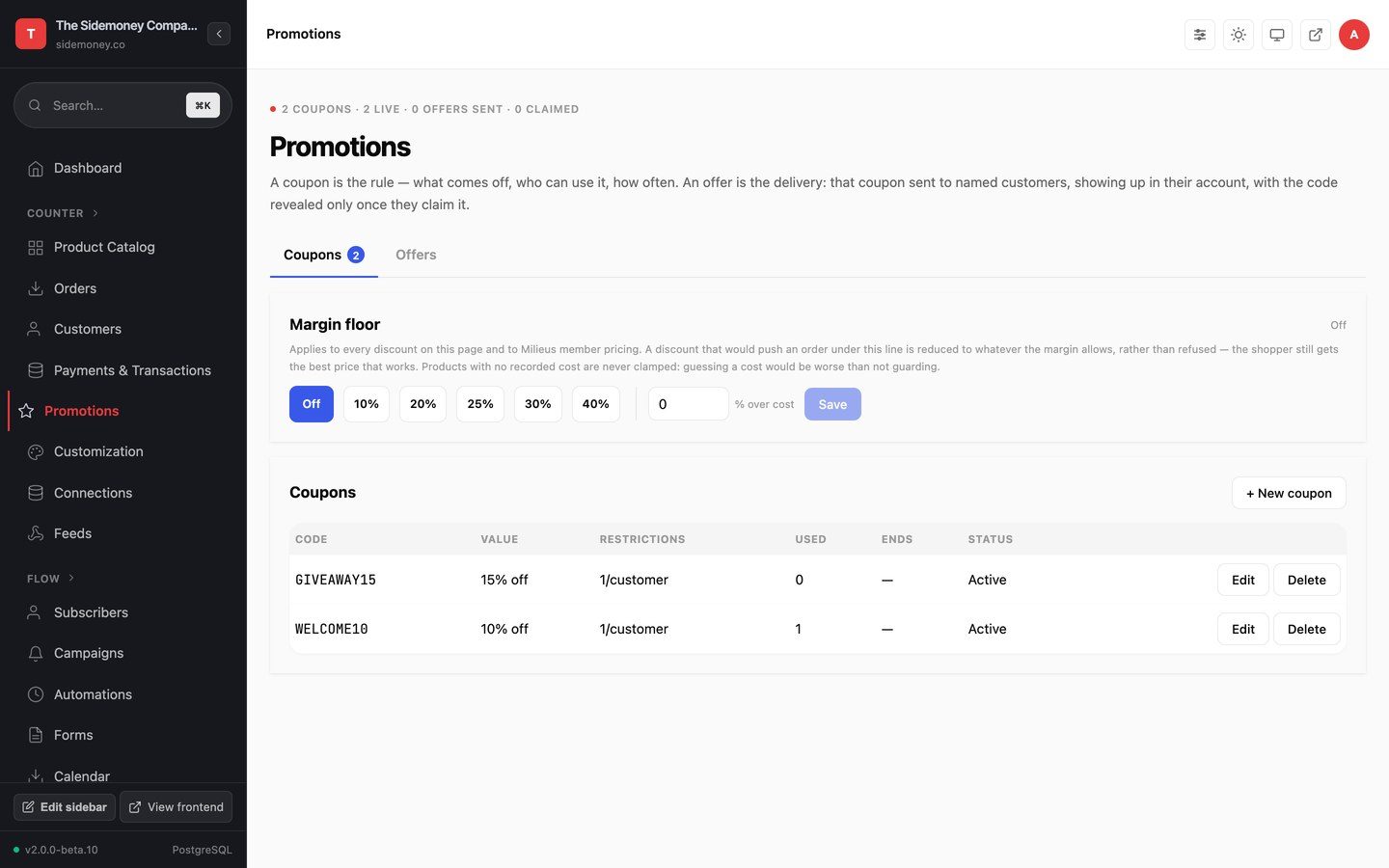Collapse the FLOW sidebar section

coord(51,579)
